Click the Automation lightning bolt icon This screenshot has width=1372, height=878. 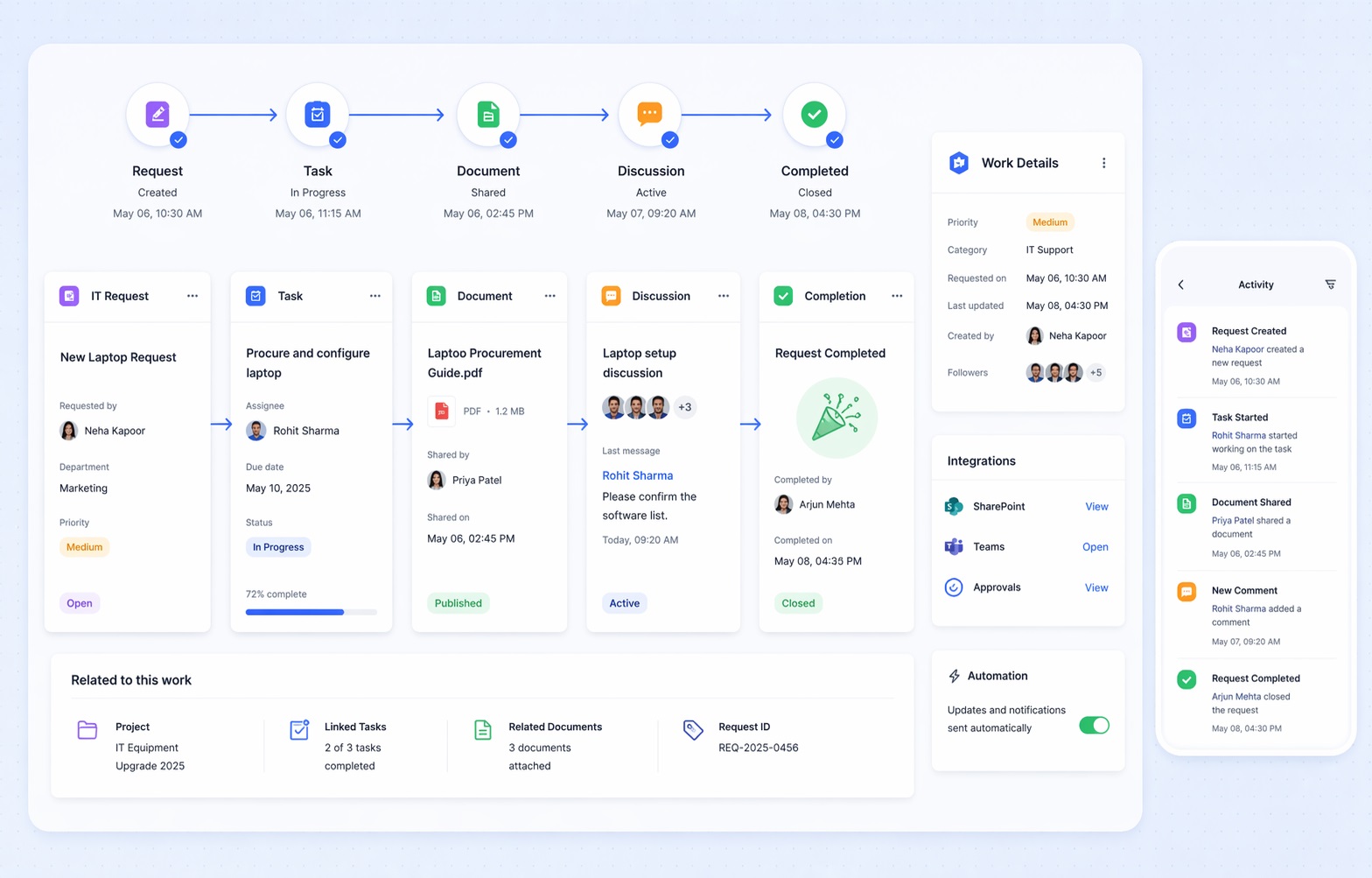954,676
